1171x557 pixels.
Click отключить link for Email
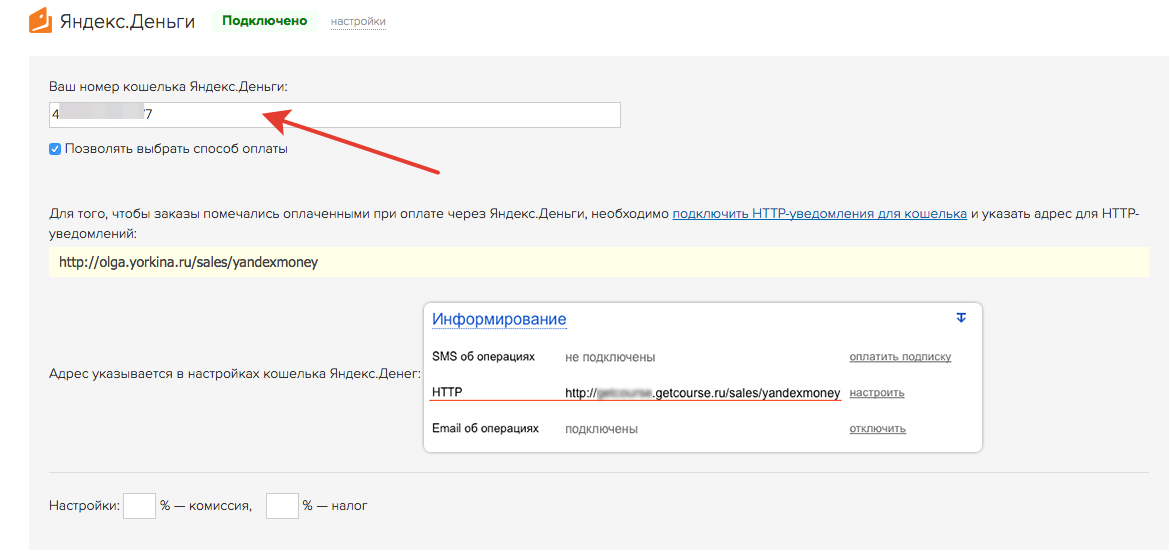tap(878, 429)
